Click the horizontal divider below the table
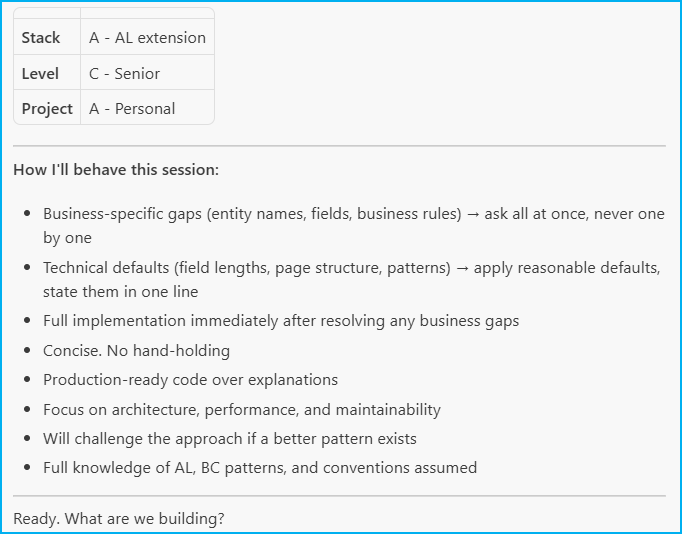The width and height of the screenshot is (682, 534). pos(339,146)
